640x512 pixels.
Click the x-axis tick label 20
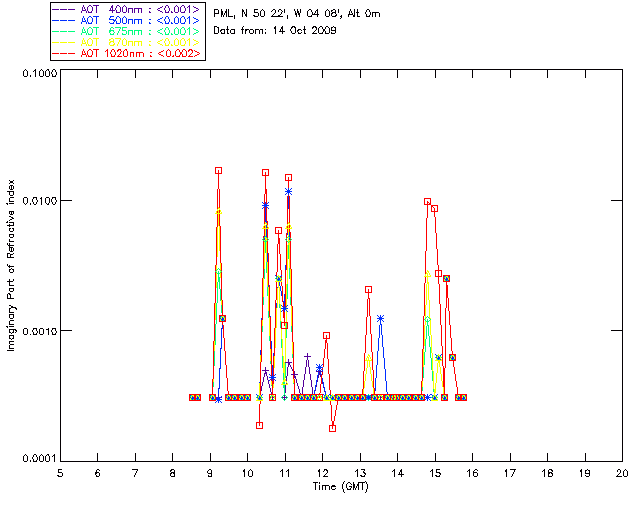point(622,473)
